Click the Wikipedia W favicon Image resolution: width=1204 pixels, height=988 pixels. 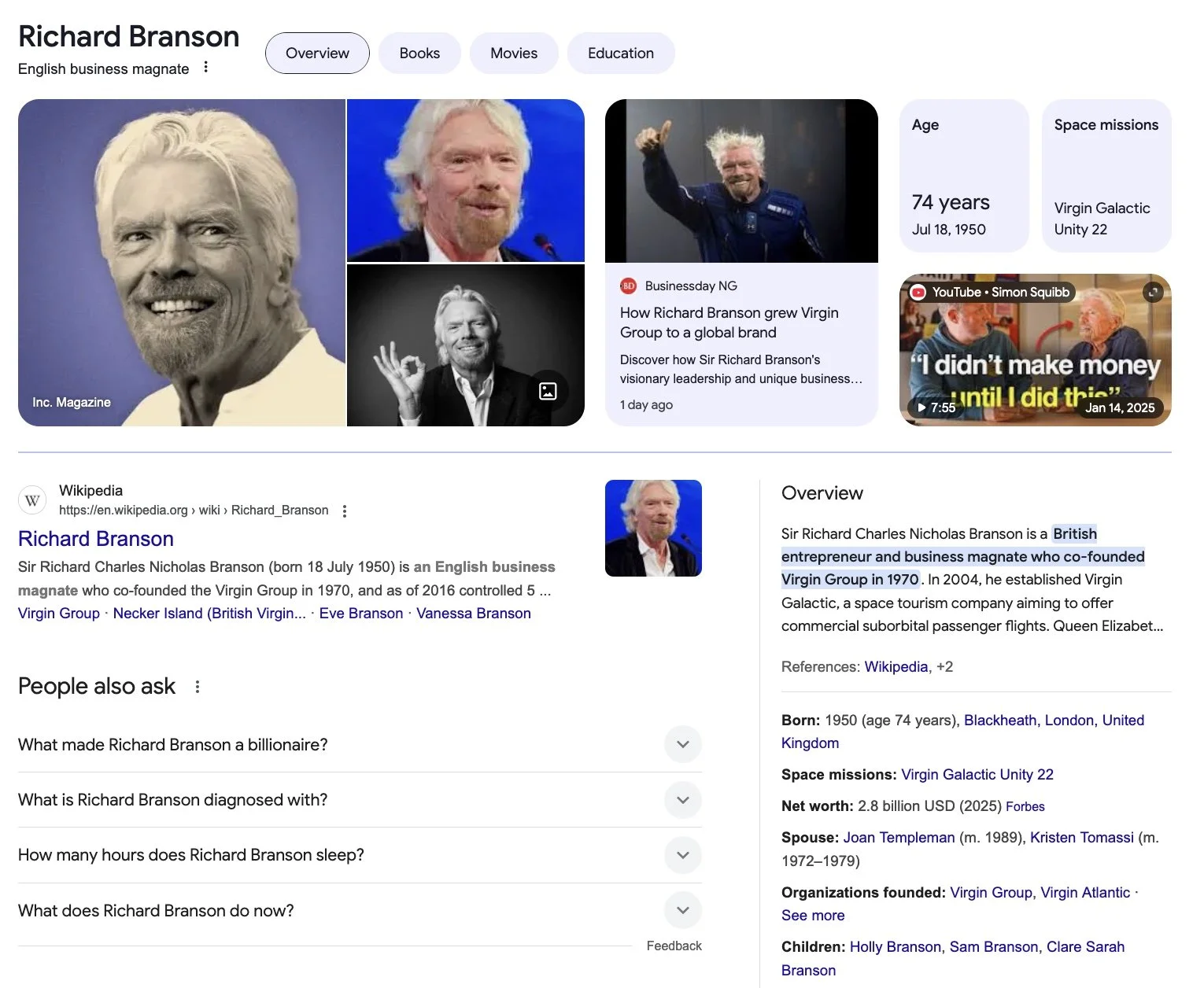pos(33,500)
